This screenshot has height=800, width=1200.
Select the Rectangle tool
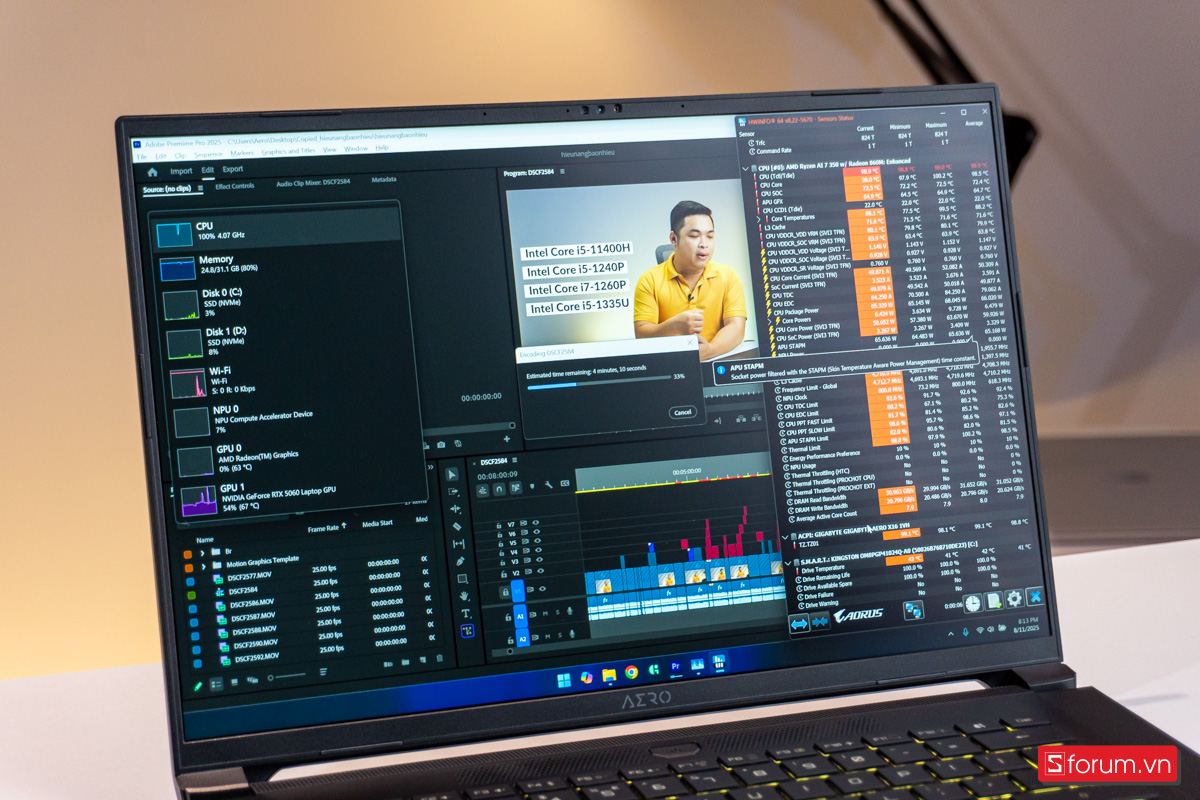tap(462, 578)
